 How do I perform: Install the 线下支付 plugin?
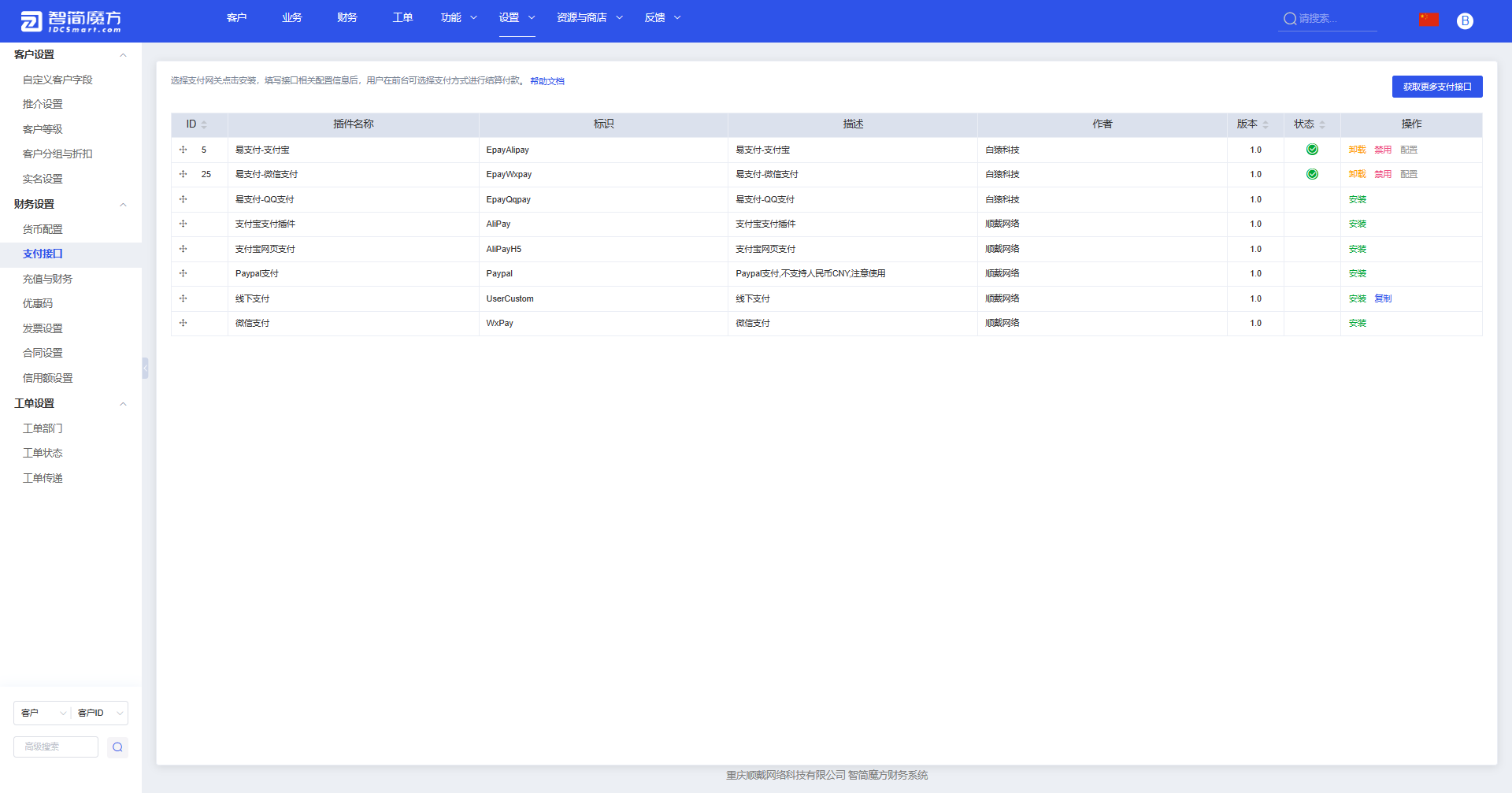pos(1357,298)
